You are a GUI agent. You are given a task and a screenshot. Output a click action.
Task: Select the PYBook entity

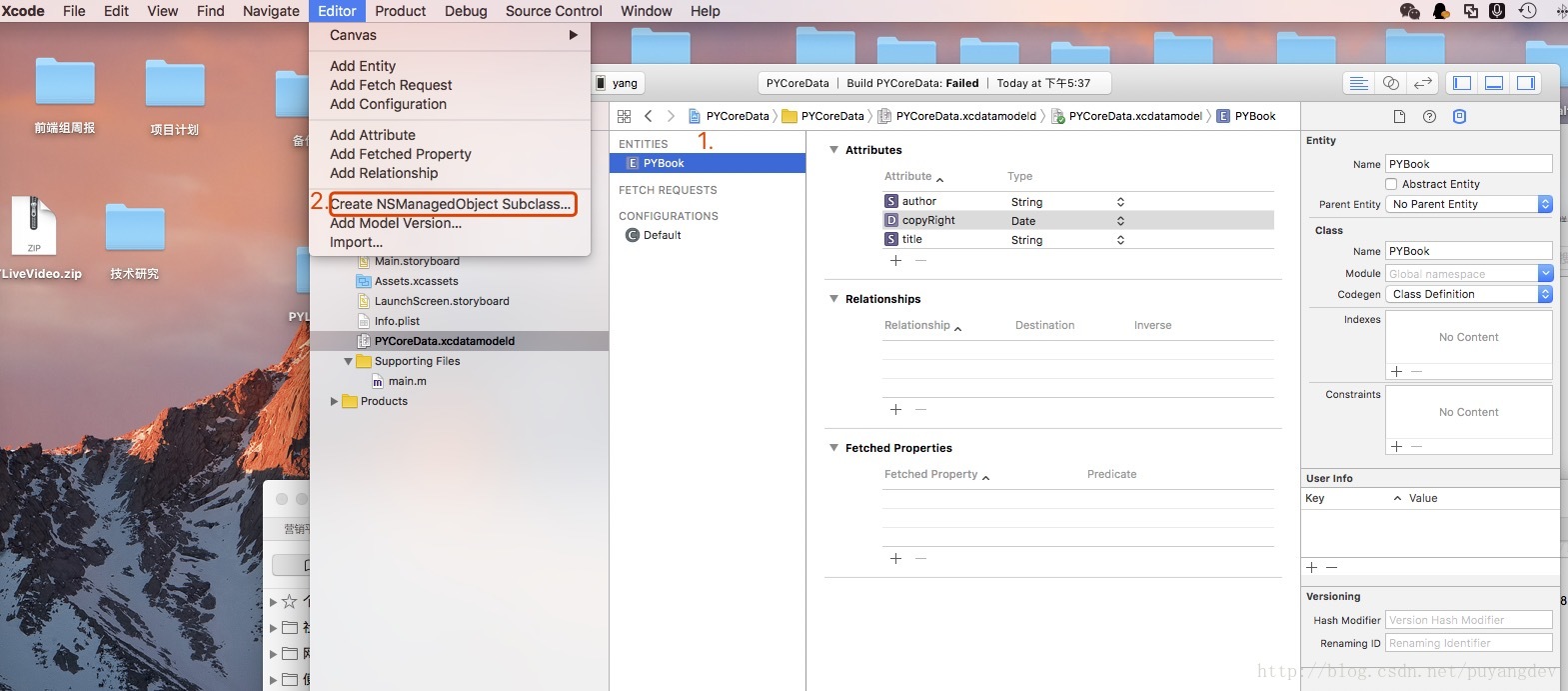coord(708,163)
